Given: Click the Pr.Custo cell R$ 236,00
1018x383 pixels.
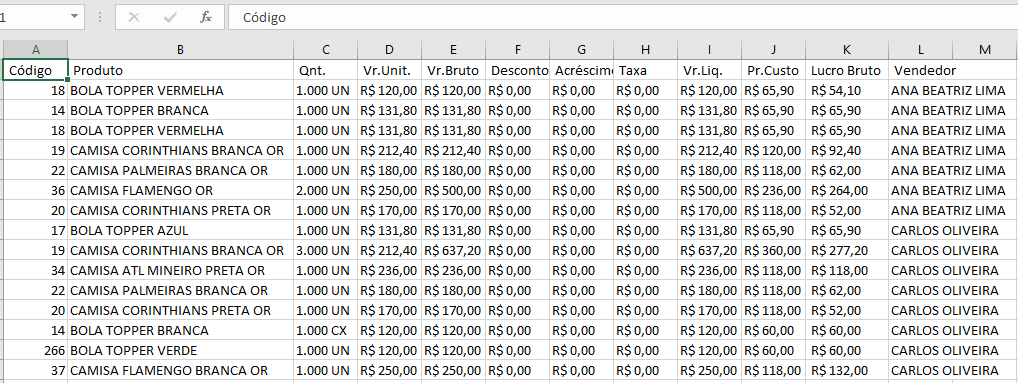Looking at the screenshot, I should (x=773, y=191).
